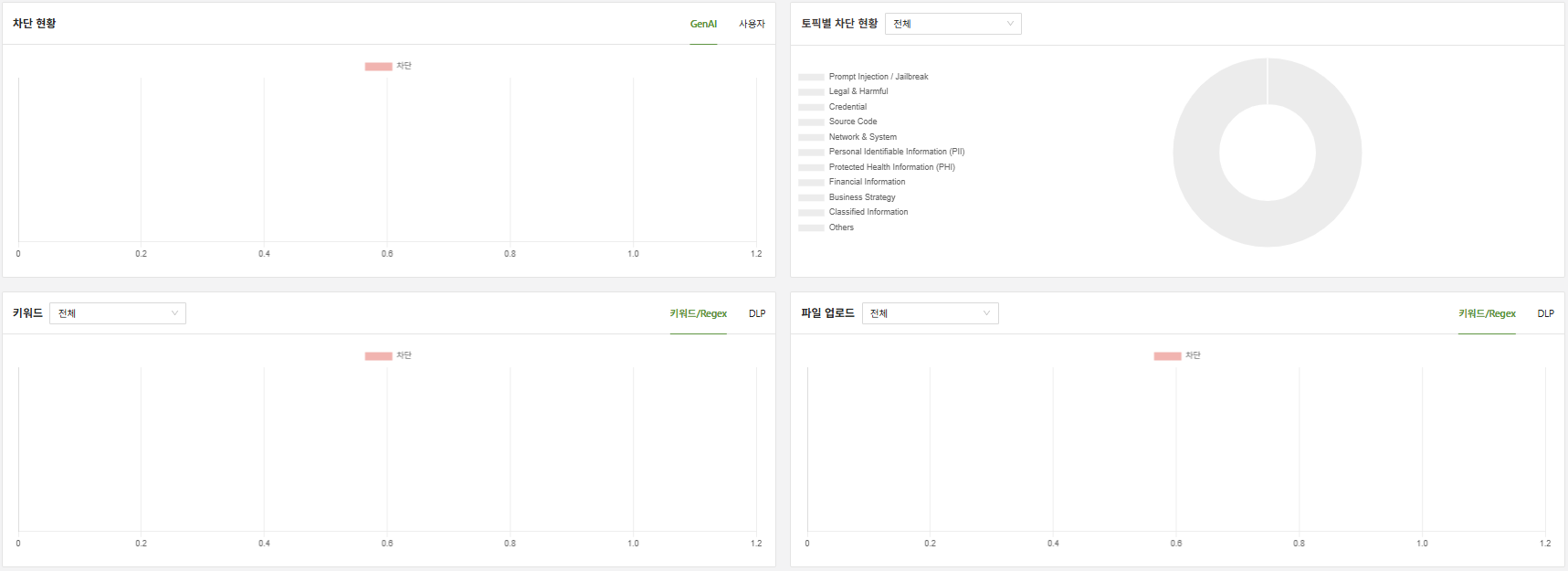Toggle the 차단 legend in 키워드 chart
1568x571 pixels.
[388, 355]
